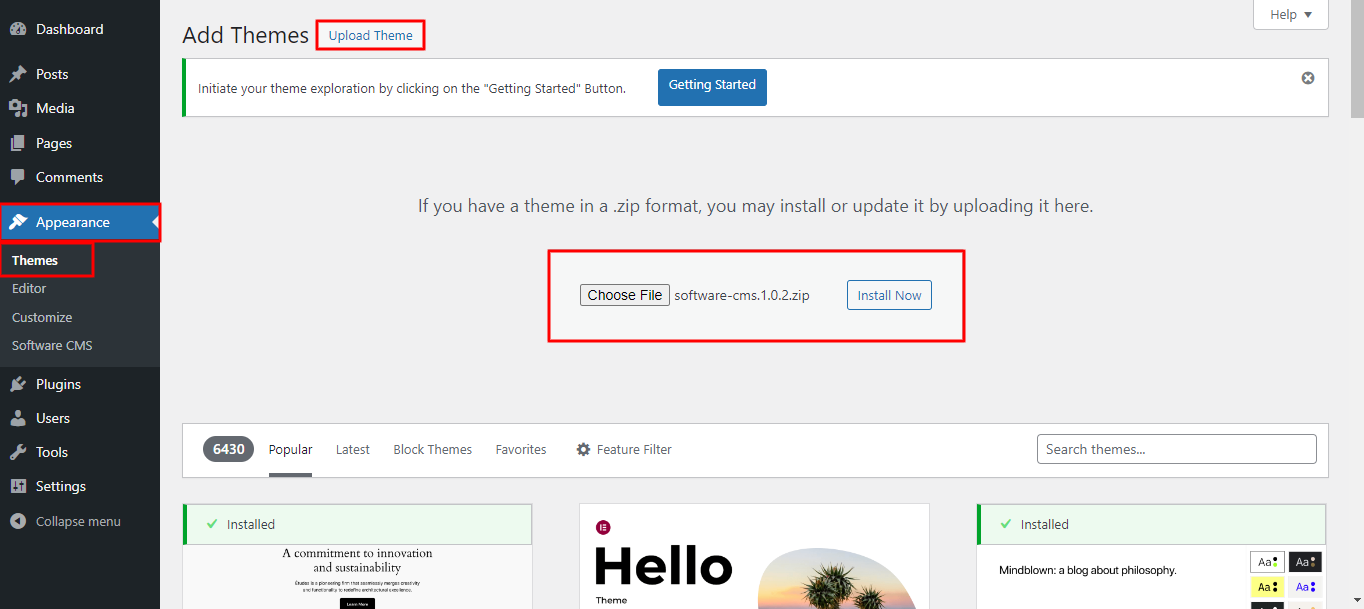The image size is (1364, 609).
Task: Click Install Now to upload theme
Action: 889,295
